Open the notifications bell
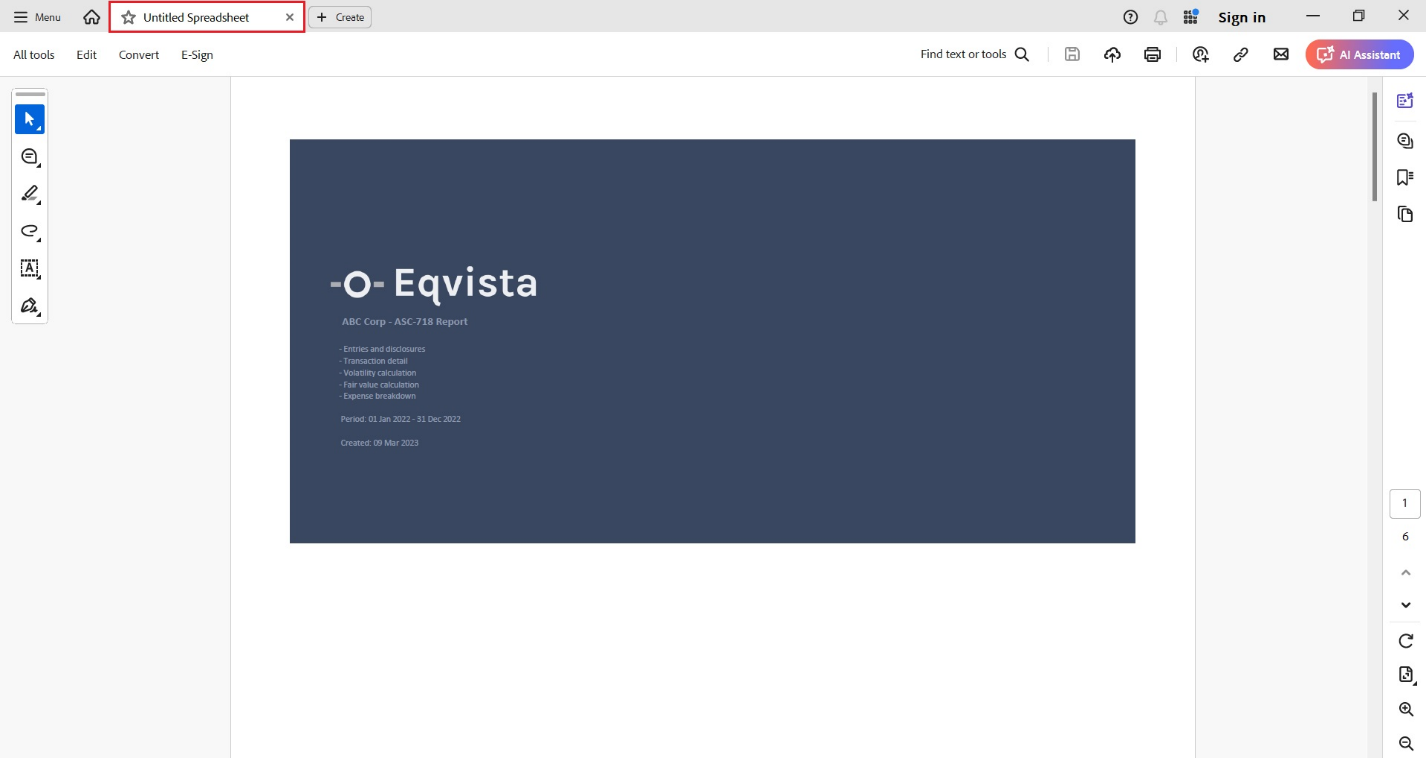 (1161, 17)
